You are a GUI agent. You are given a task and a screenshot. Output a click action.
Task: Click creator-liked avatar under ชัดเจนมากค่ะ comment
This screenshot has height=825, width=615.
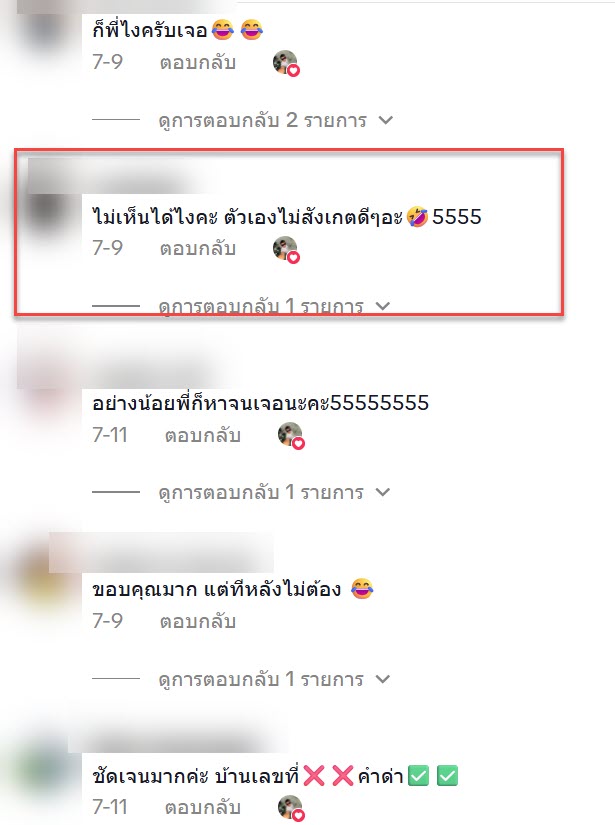pos(291,809)
